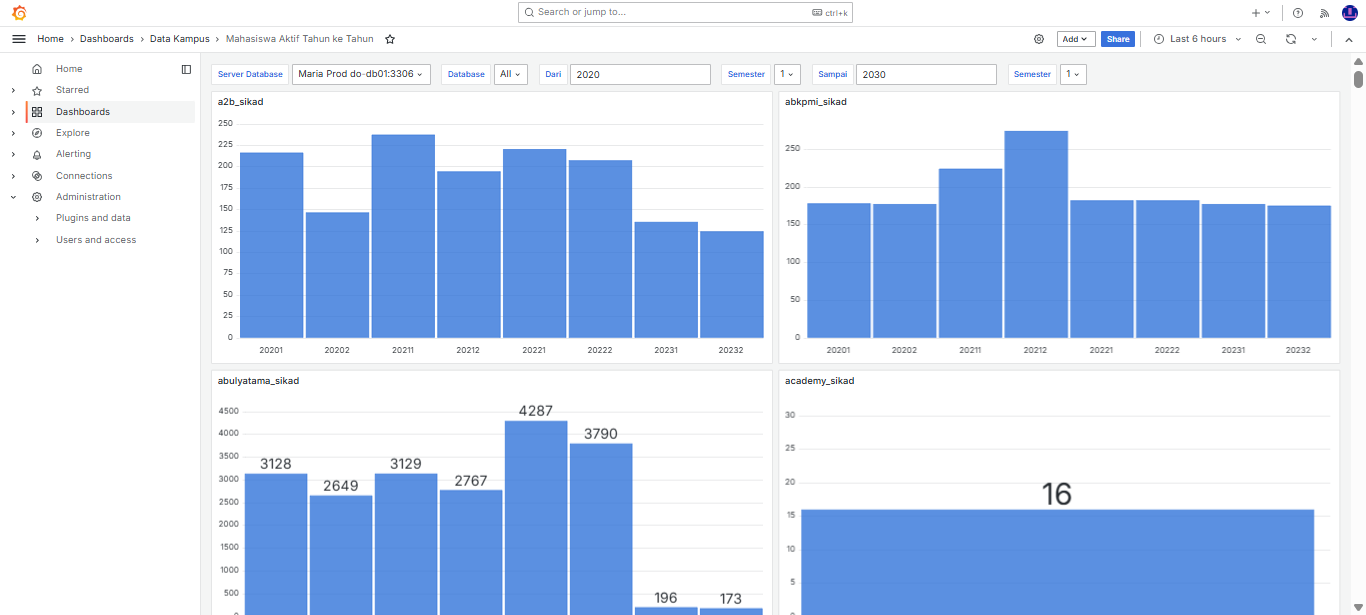Viewport: 1366px width, 615px height.
Task: Refresh the dashboard with the refresh icon
Action: (1291, 39)
